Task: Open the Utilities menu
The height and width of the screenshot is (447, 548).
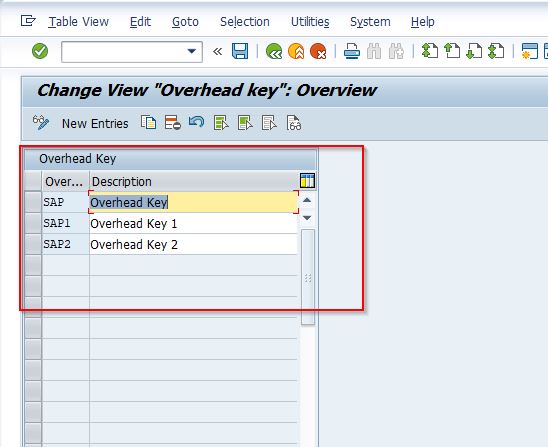Action: [310, 22]
